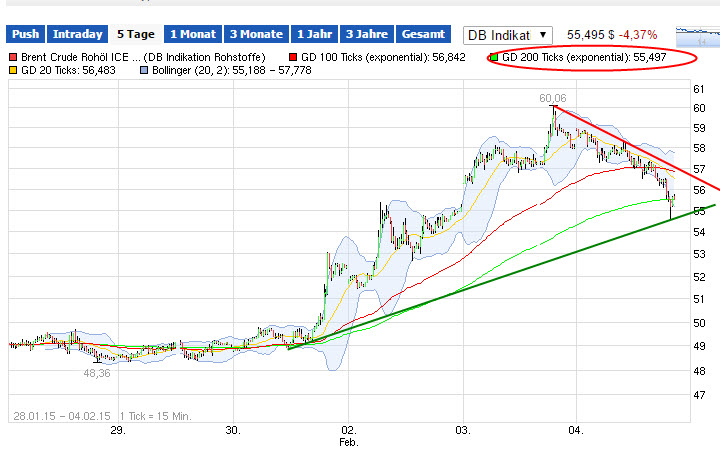Screen dimensions: 720x454
Task: Click the red GD 100 Ticks swatch
Action: tap(293, 57)
